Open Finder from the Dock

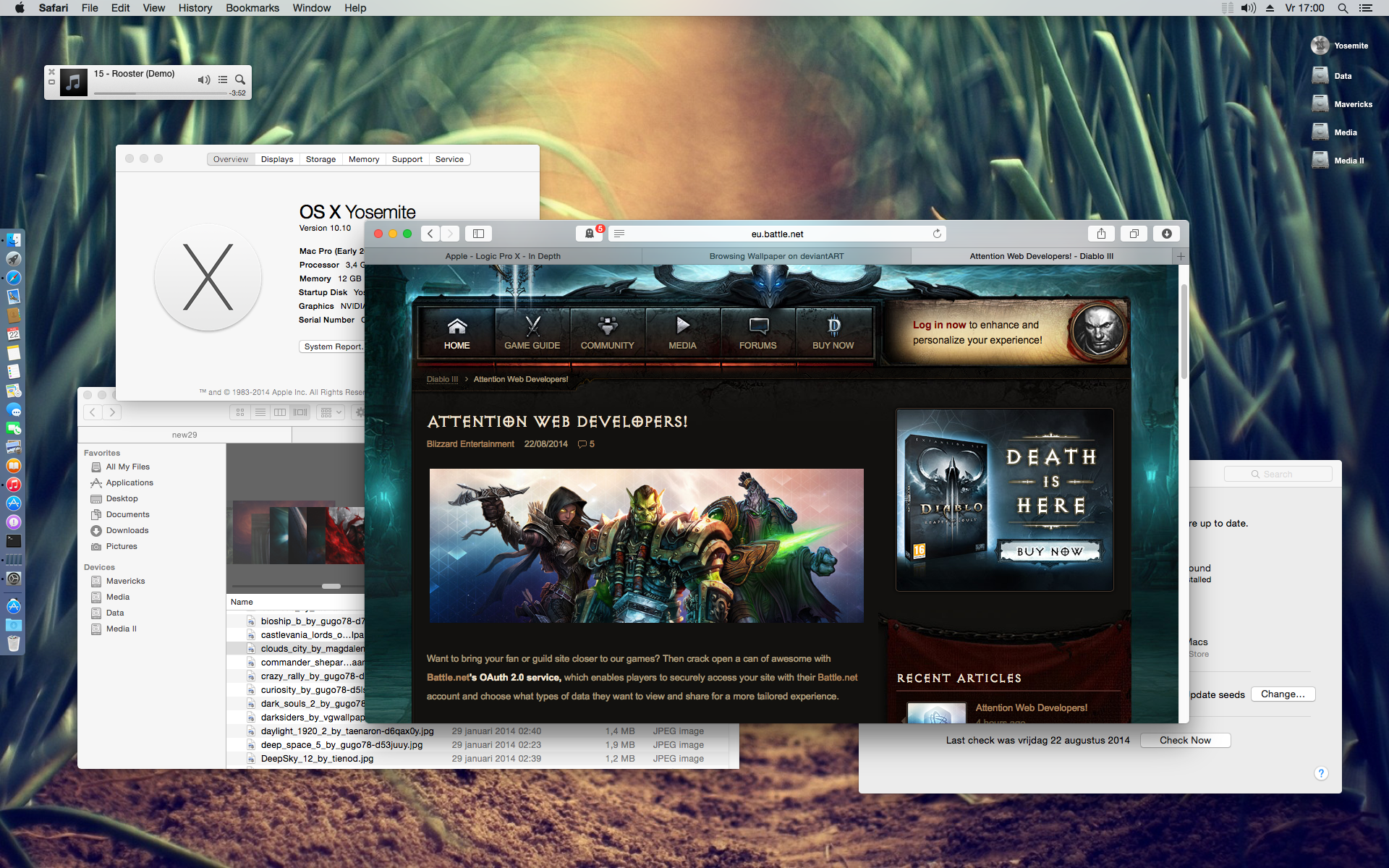(x=14, y=240)
